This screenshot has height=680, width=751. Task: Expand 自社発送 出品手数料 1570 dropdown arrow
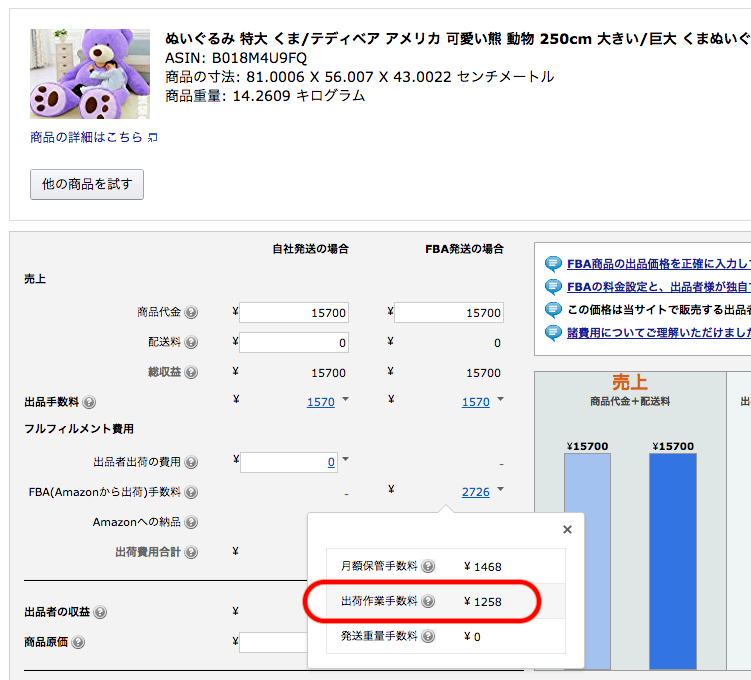[345, 400]
